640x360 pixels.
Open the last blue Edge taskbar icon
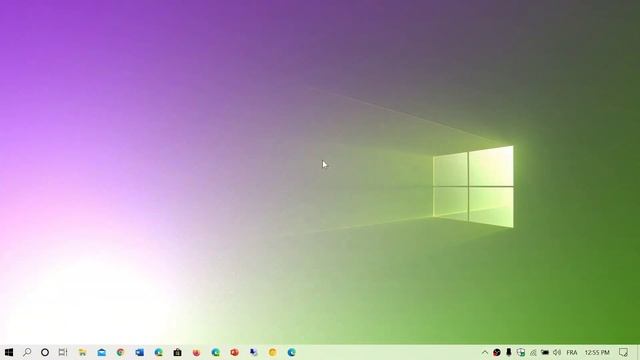[x=291, y=352]
